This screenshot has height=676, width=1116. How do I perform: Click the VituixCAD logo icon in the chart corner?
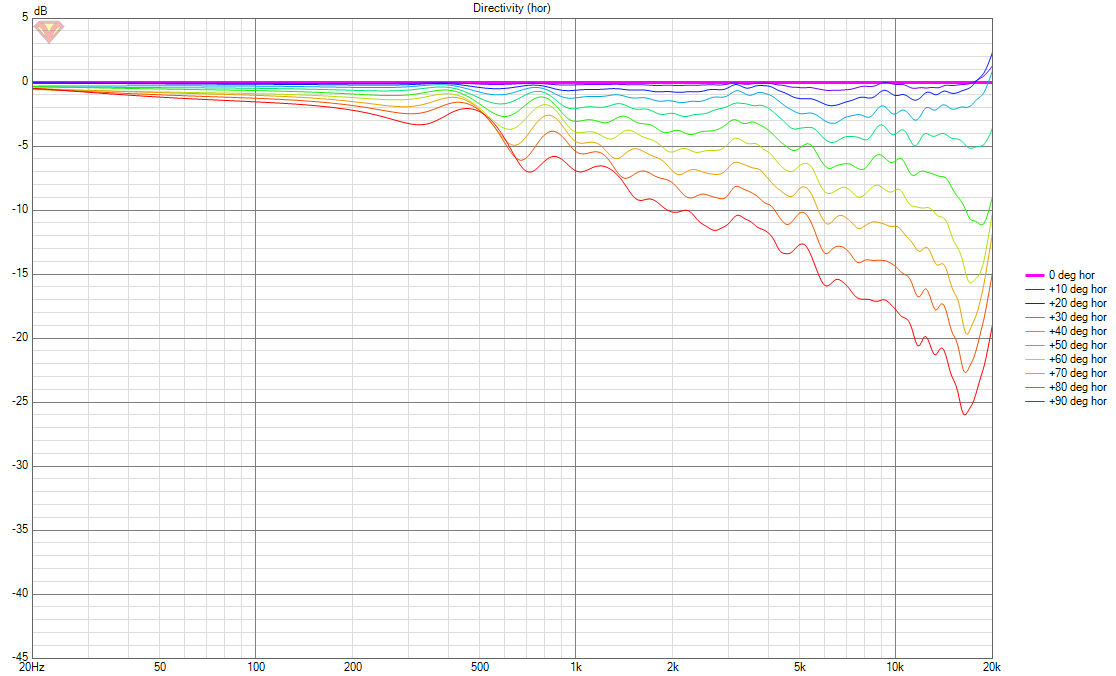click(49, 31)
